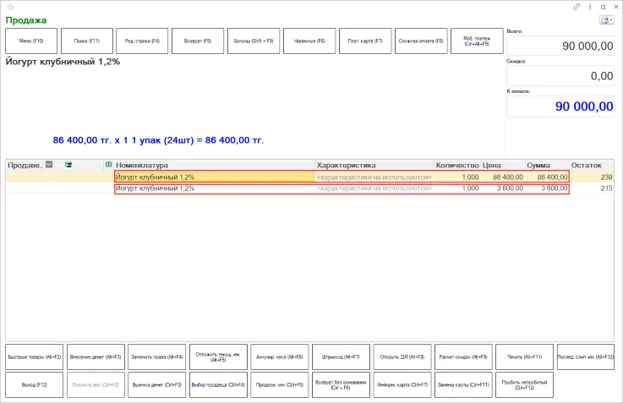Click Быстрые товары (Alt+F2) button
Screen dimensions: 623x403
point(34,357)
